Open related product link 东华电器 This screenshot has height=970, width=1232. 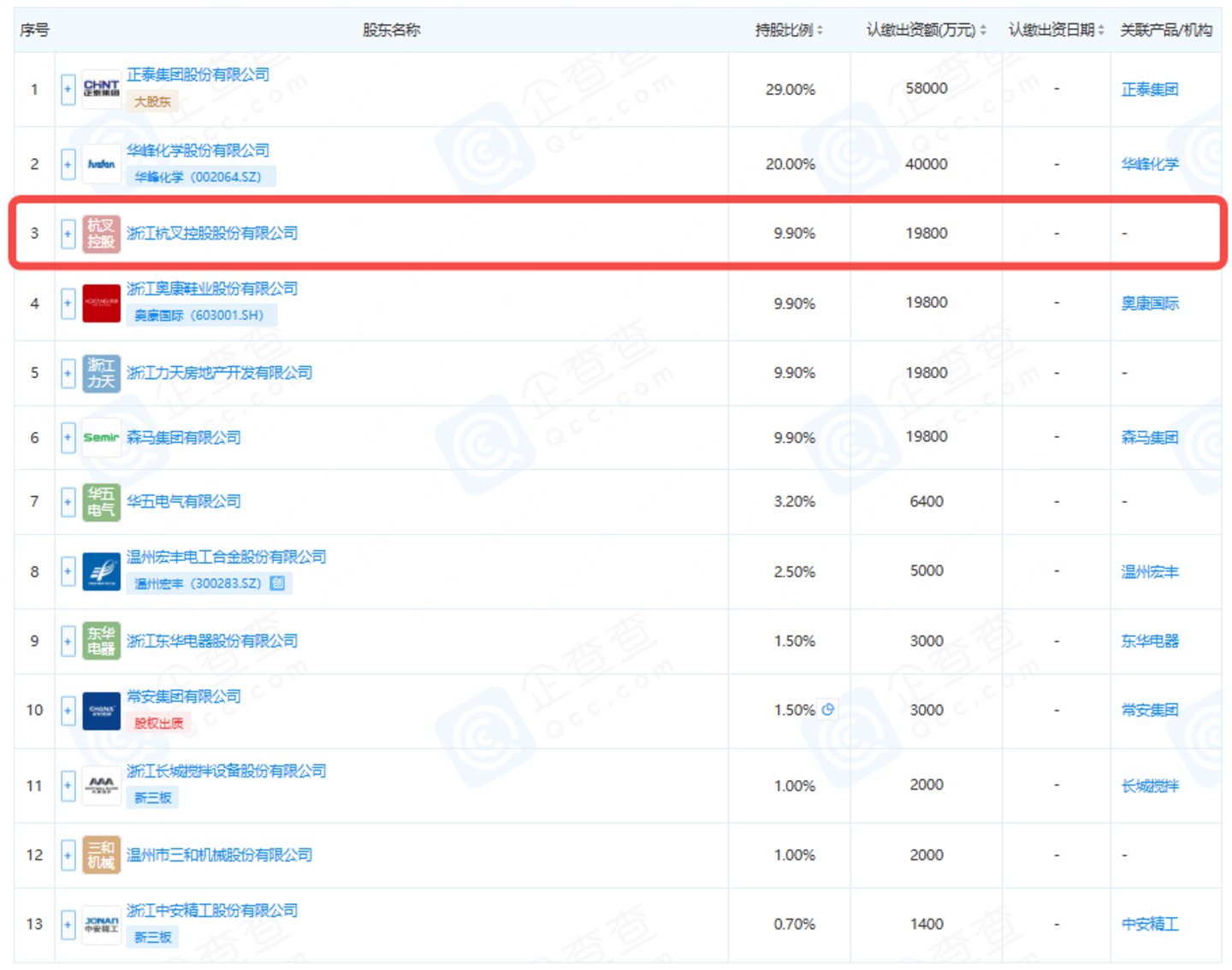click(x=1150, y=642)
